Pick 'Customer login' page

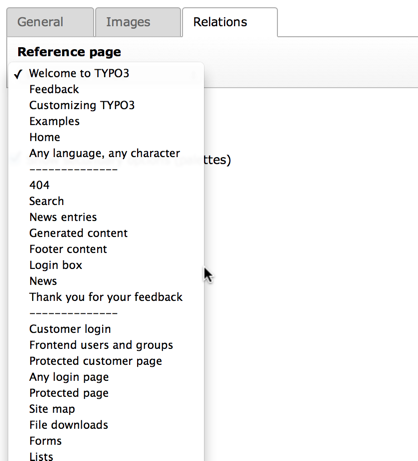tap(106, 329)
